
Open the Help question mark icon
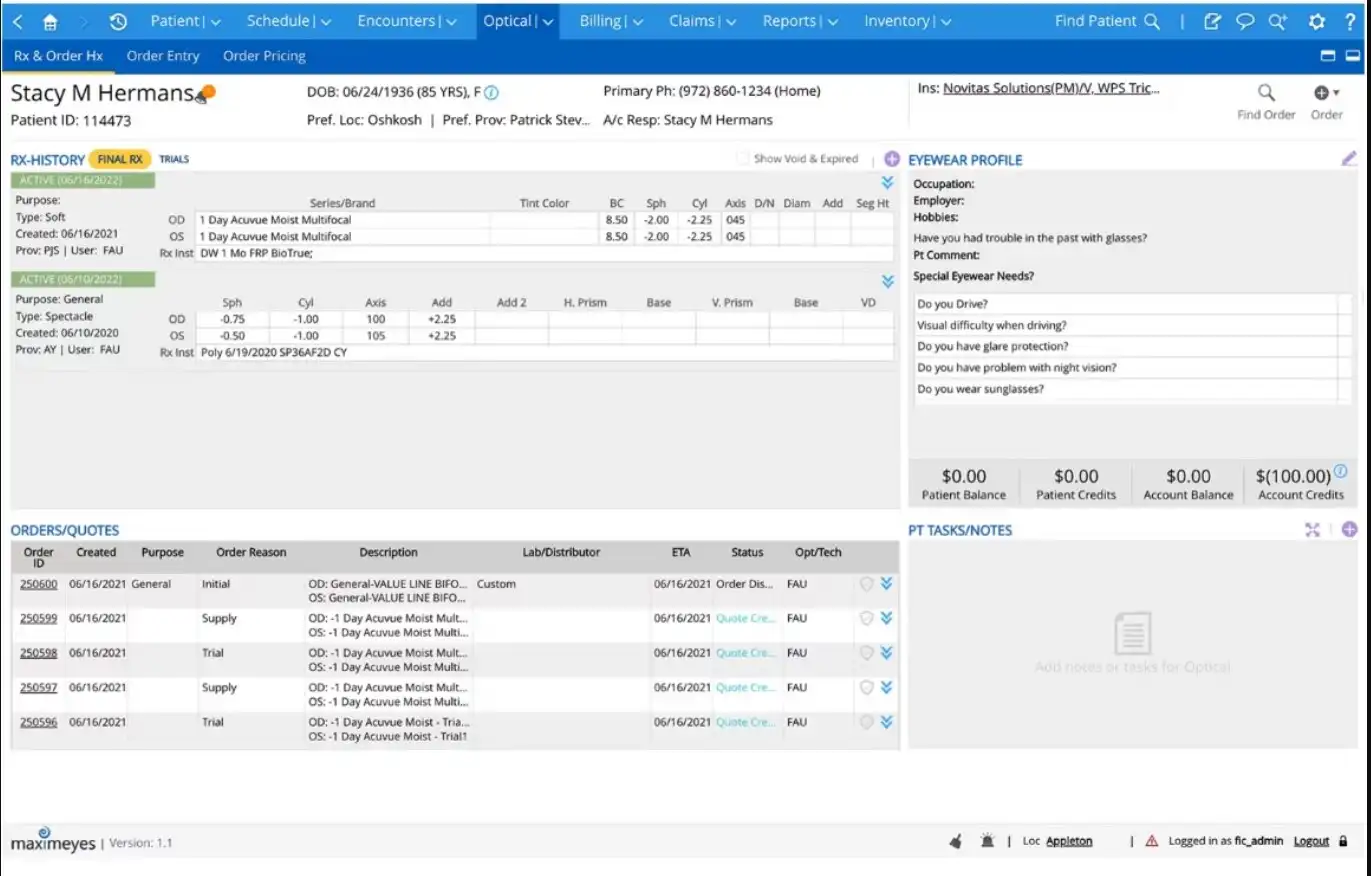click(x=1352, y=20)
